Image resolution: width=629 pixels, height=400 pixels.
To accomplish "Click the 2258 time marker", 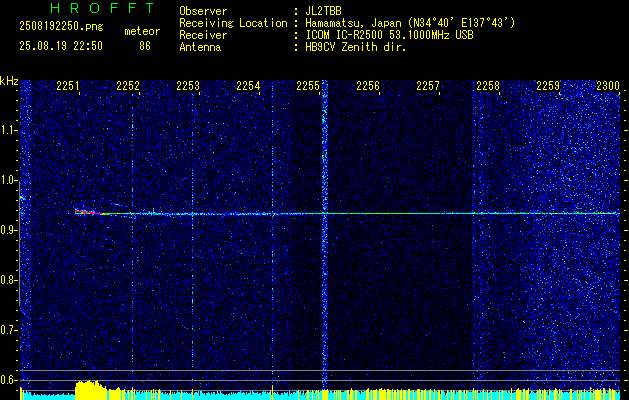I will coord(488,85).
